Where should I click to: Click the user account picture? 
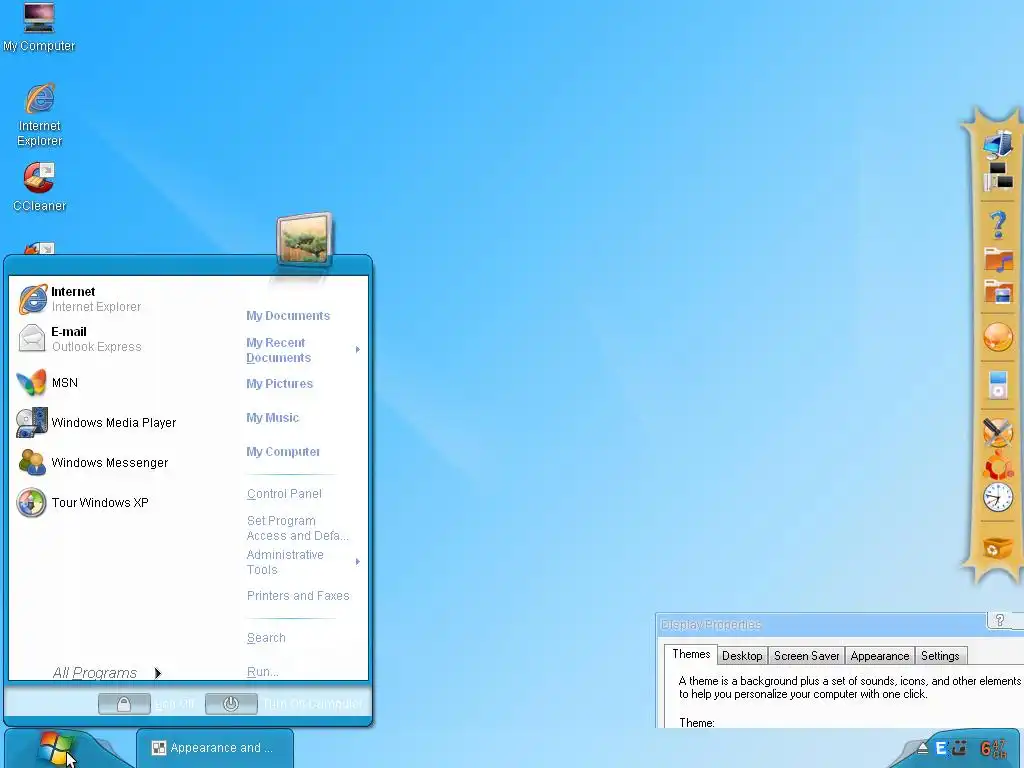304,240
